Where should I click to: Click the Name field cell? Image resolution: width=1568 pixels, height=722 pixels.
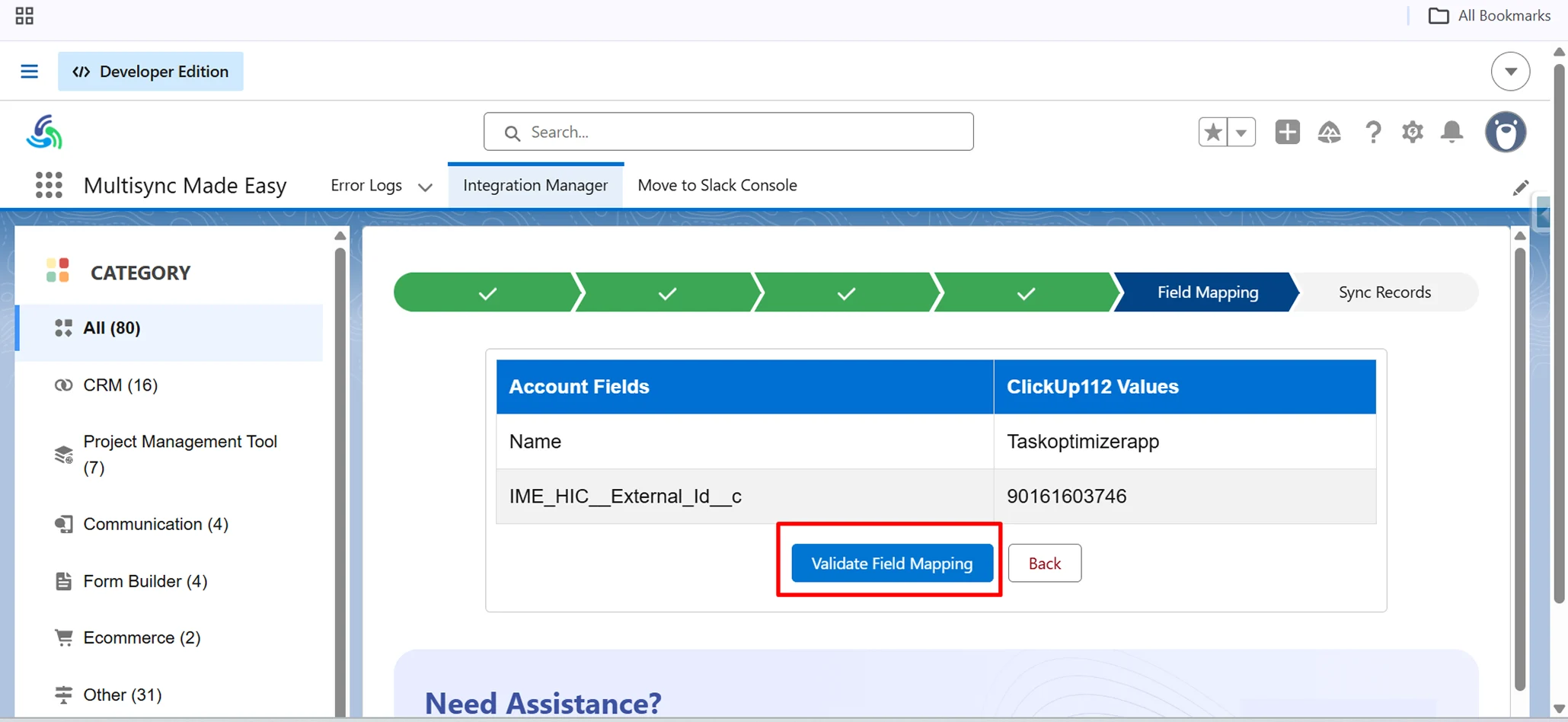tap(745, 442)
